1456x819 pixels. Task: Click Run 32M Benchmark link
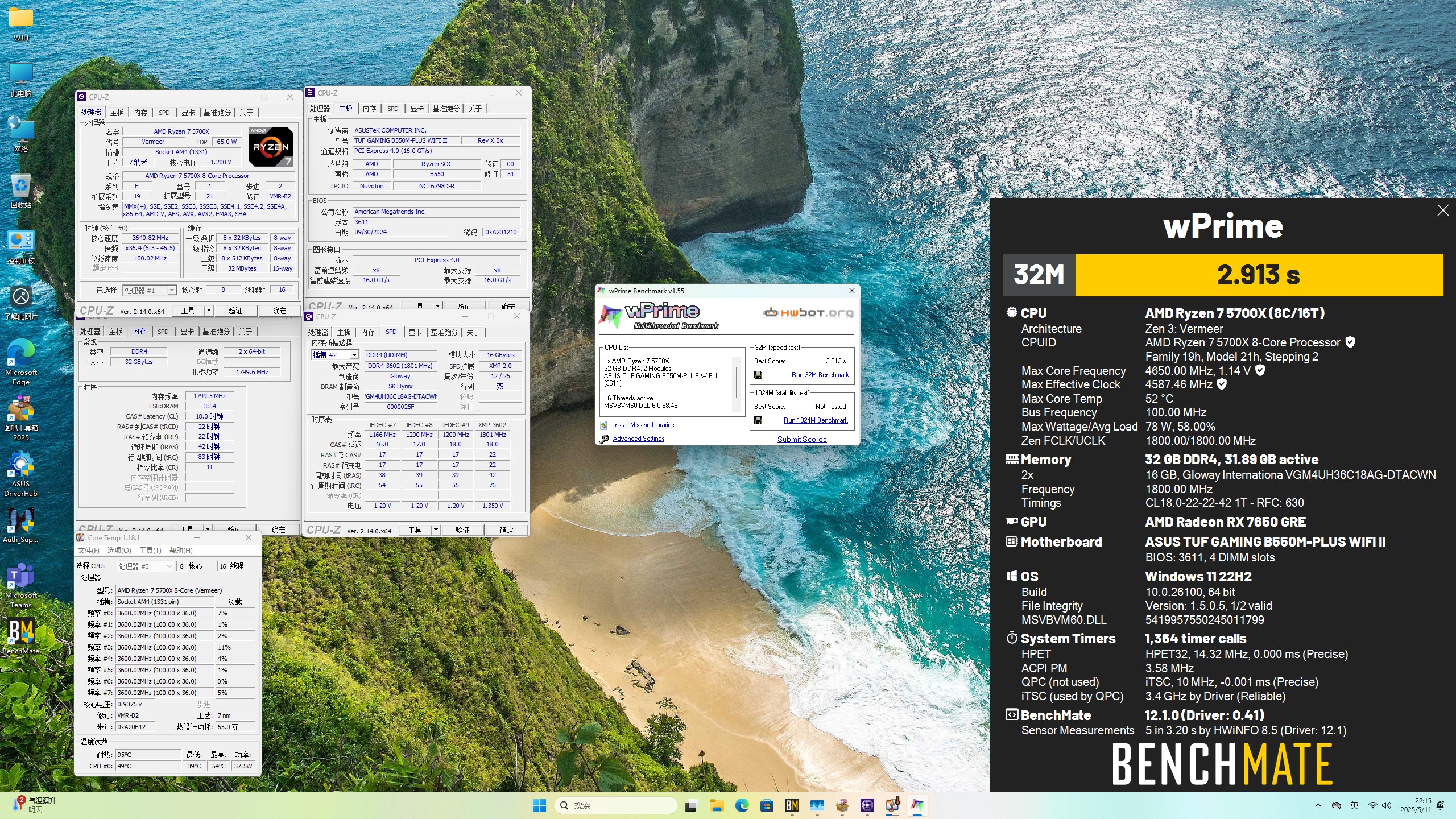point(820,375)
